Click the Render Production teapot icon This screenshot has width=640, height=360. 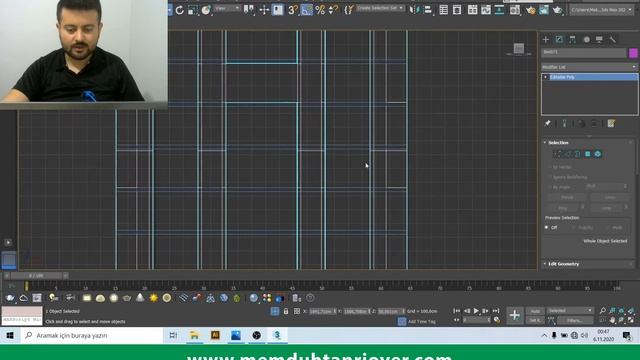557,10
